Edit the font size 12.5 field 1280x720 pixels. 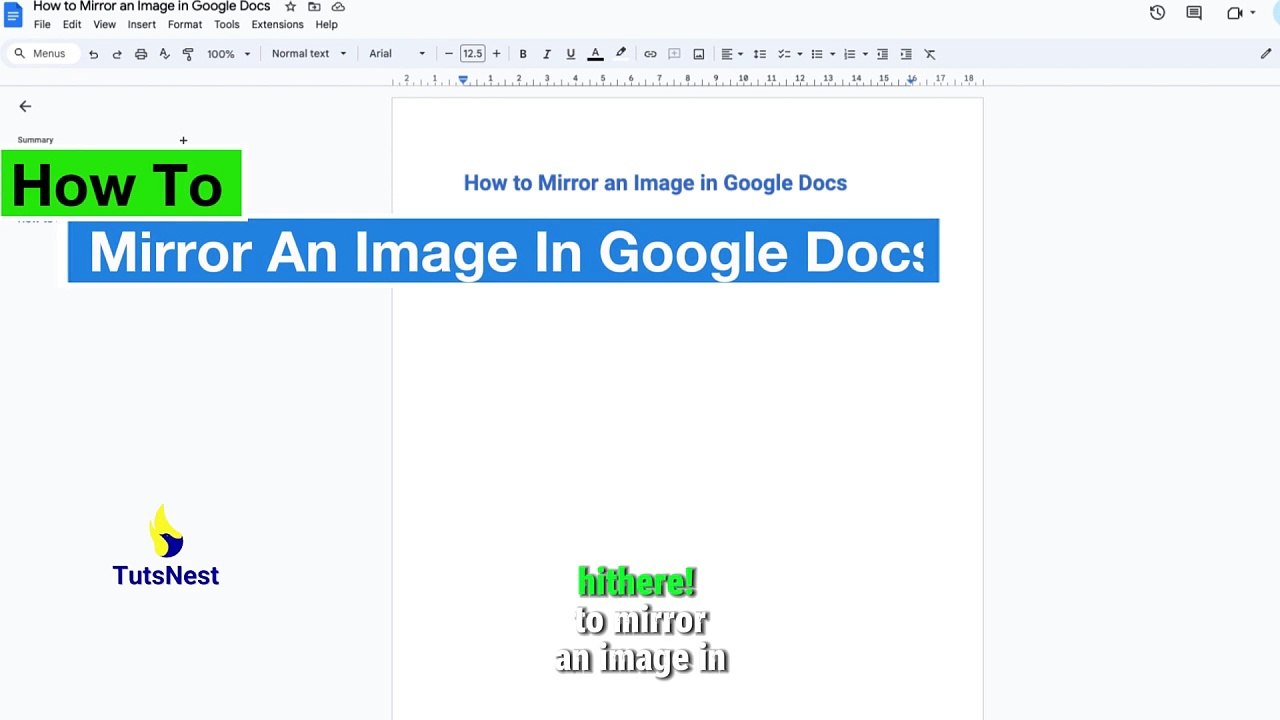(472, 54)
